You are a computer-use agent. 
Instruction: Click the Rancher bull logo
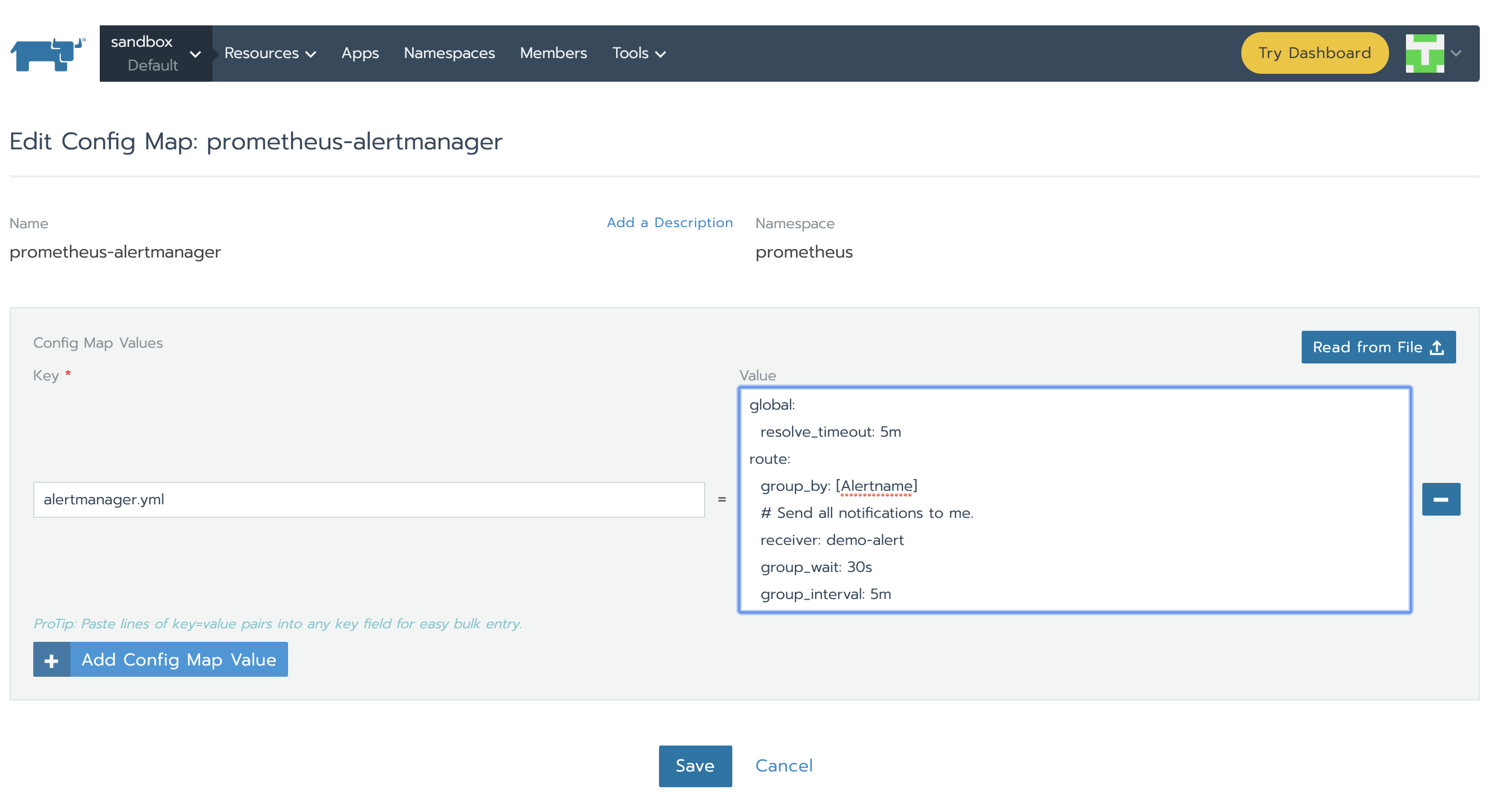point(48,54)
